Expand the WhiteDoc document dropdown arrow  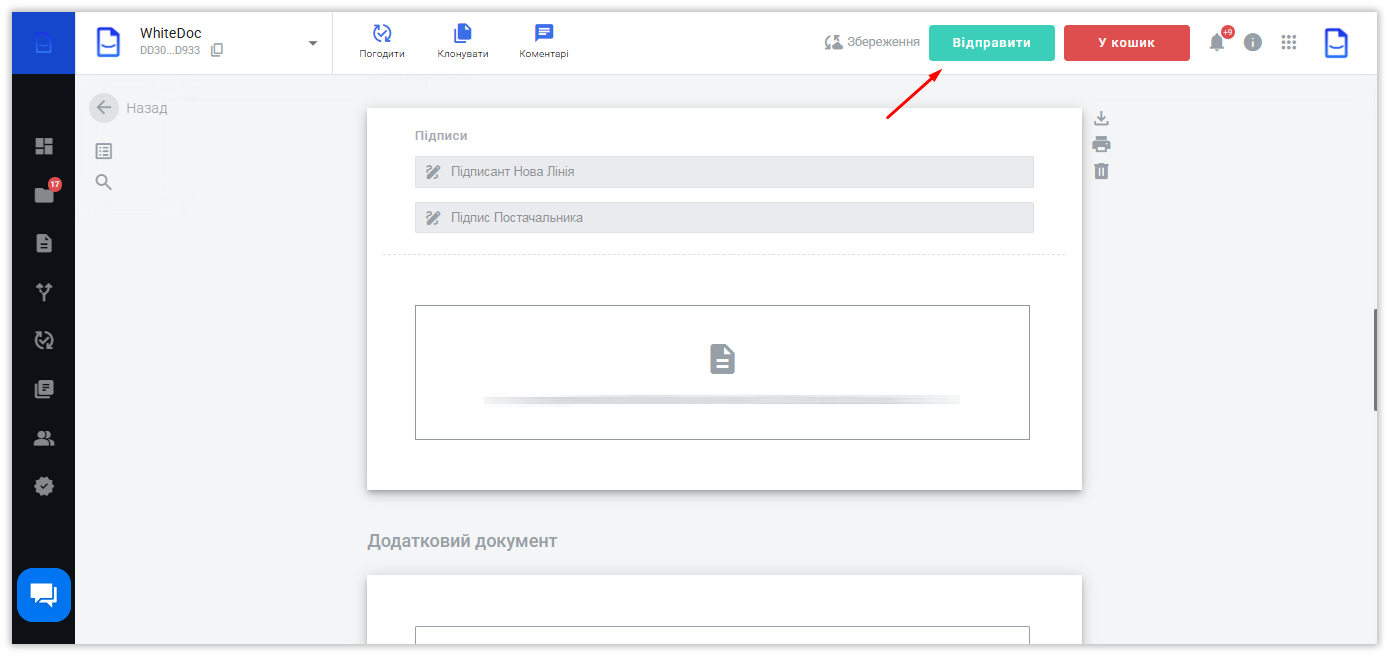click(x=312, y=43)
